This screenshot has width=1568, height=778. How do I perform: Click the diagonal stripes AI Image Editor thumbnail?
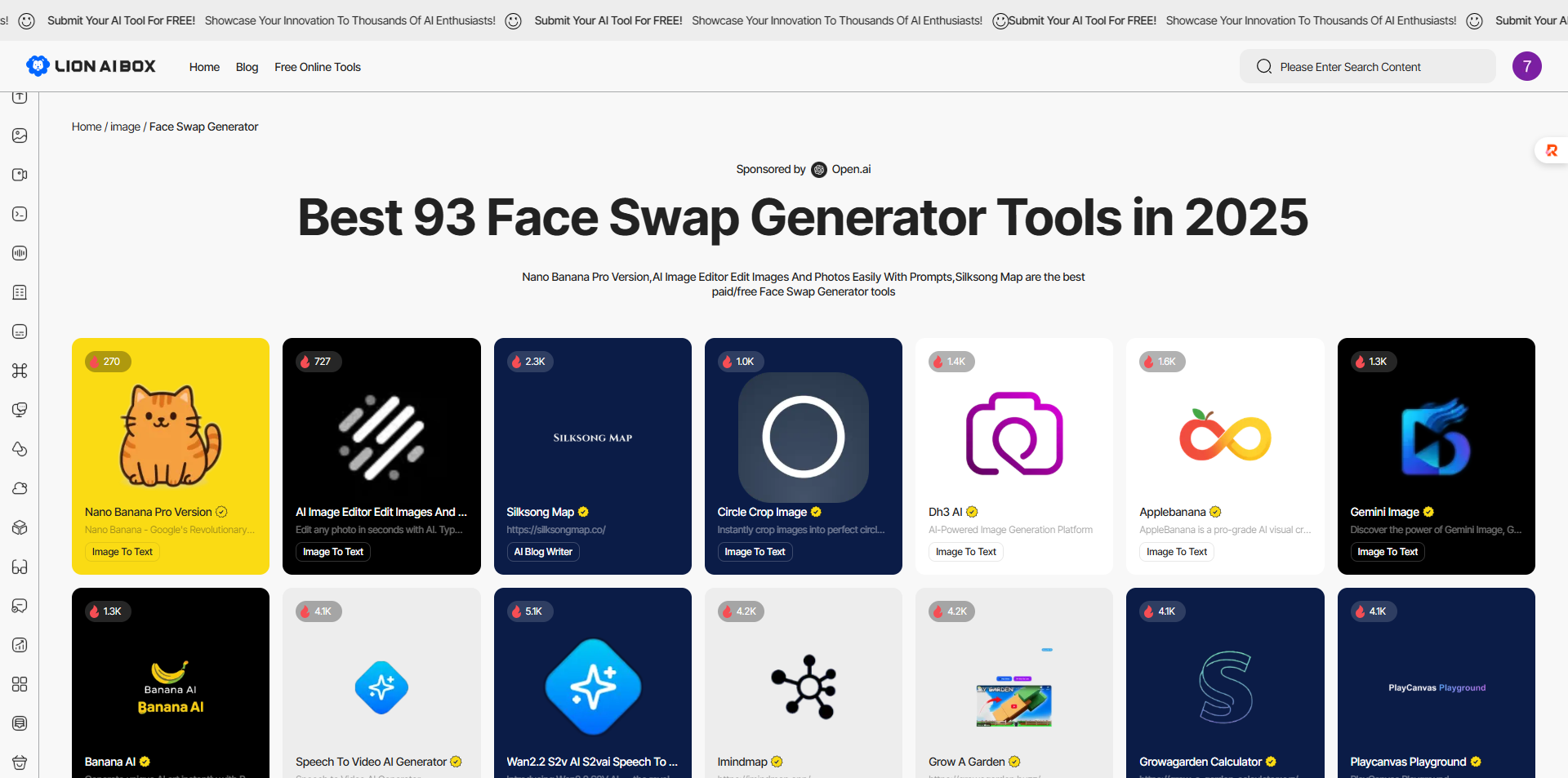tap(381, 438)
